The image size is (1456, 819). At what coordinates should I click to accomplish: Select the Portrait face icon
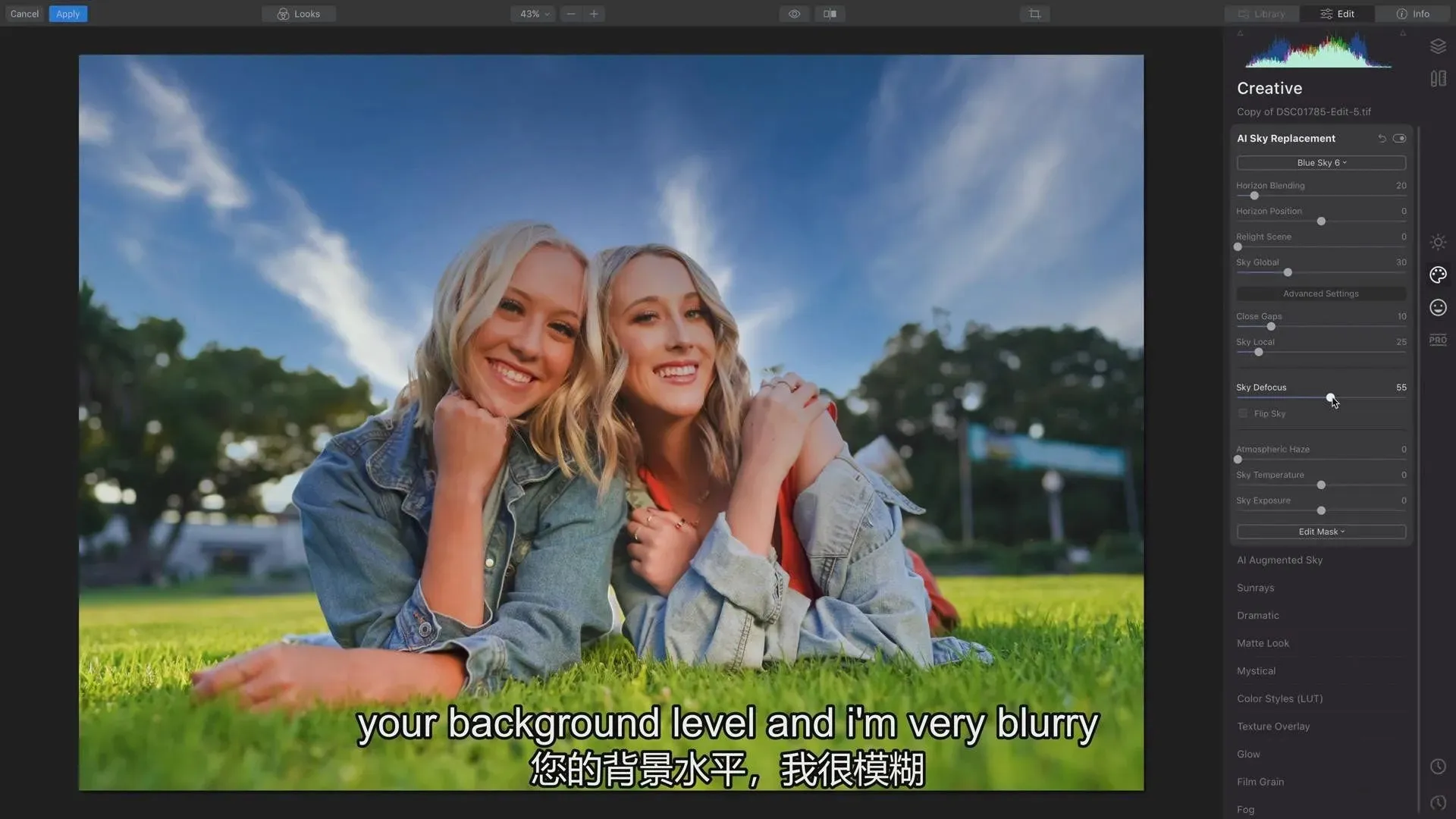click(x=1438, y=308)
